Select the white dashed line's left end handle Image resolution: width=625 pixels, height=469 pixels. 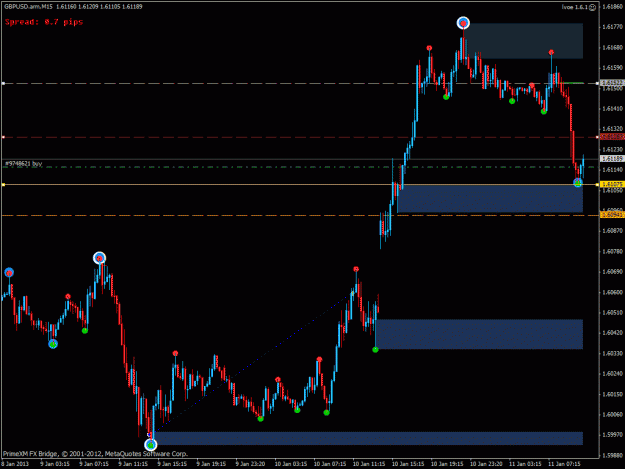point(3,83)
